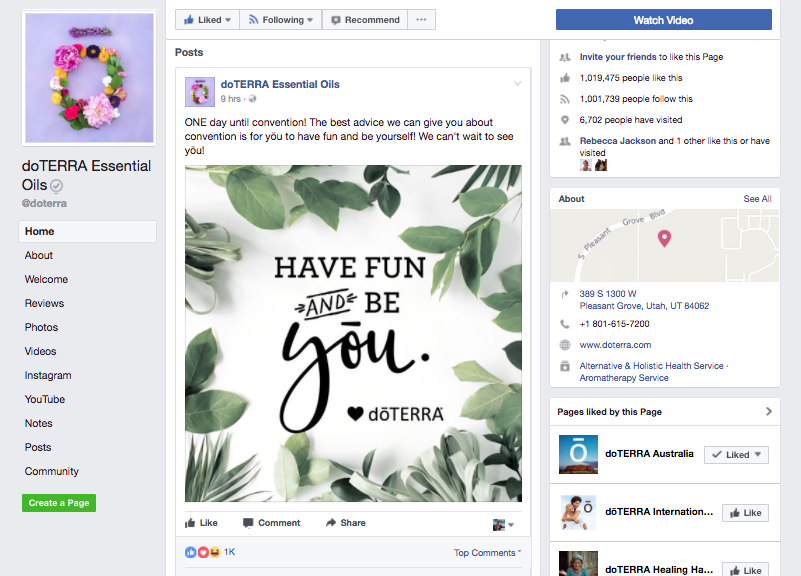This screenshot has height=576, width=801.
Task: Open the Have Fun and Be You image
Action: coord(354,333)
